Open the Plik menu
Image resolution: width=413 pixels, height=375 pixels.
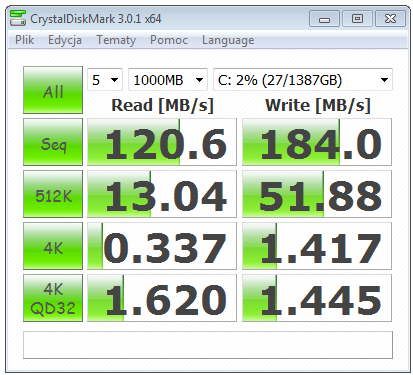[x=24, y=40]
